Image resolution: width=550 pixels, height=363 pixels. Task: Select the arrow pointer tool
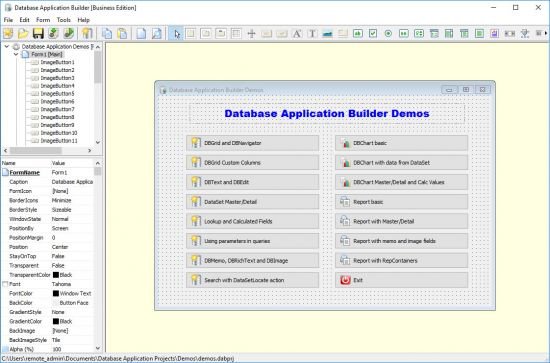pos(176,34)
